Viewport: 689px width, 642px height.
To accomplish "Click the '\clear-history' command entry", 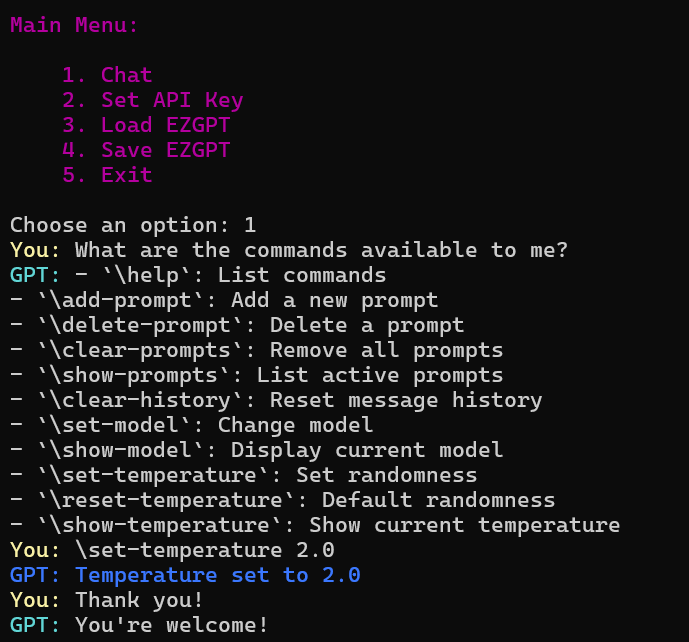I will tap(276, 401).
